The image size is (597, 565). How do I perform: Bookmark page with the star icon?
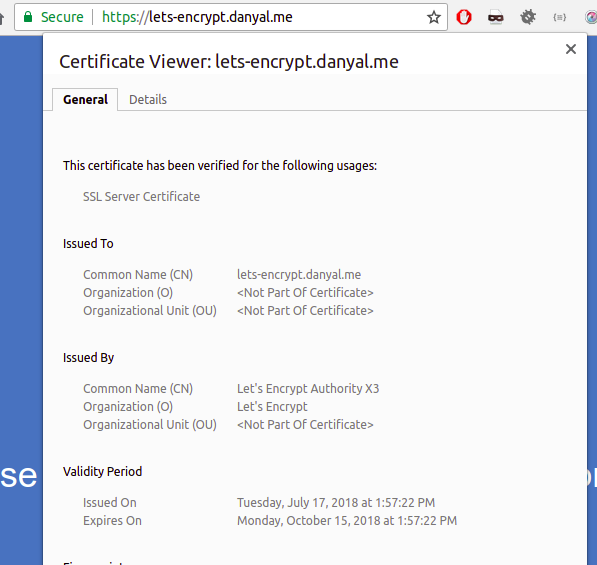tap(433, 17)
